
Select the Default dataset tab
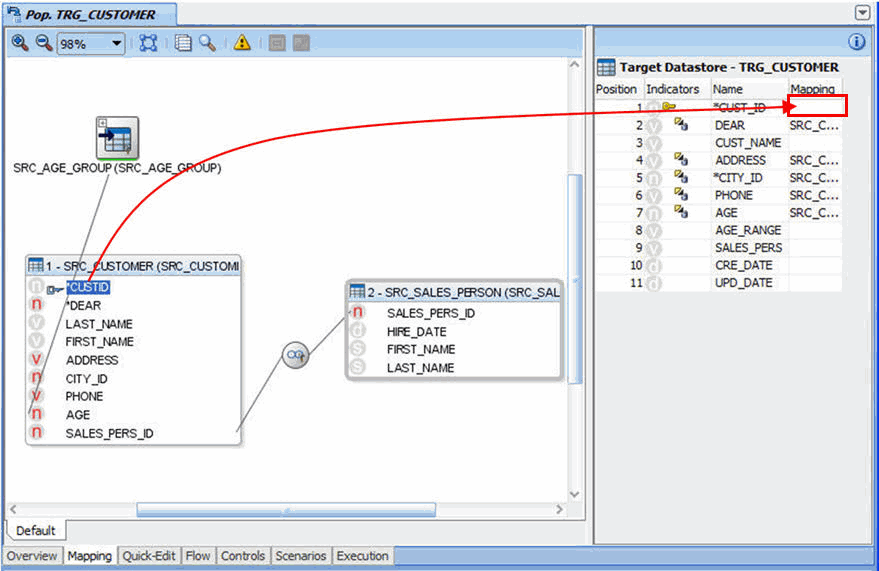point(36,530)
